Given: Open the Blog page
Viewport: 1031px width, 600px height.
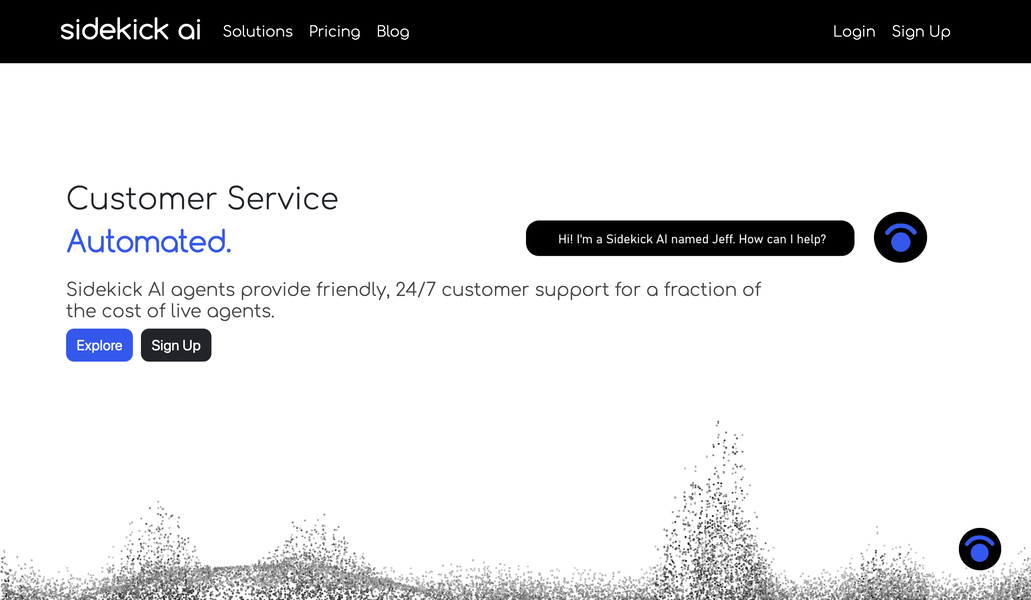Looking at the screenshot, I should coord(393,31).
